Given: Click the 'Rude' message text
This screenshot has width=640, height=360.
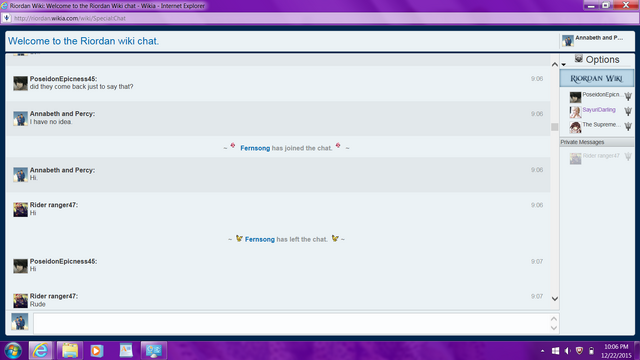Looking at the screenshot, I should pyautogui.click(x=38, y=304).
